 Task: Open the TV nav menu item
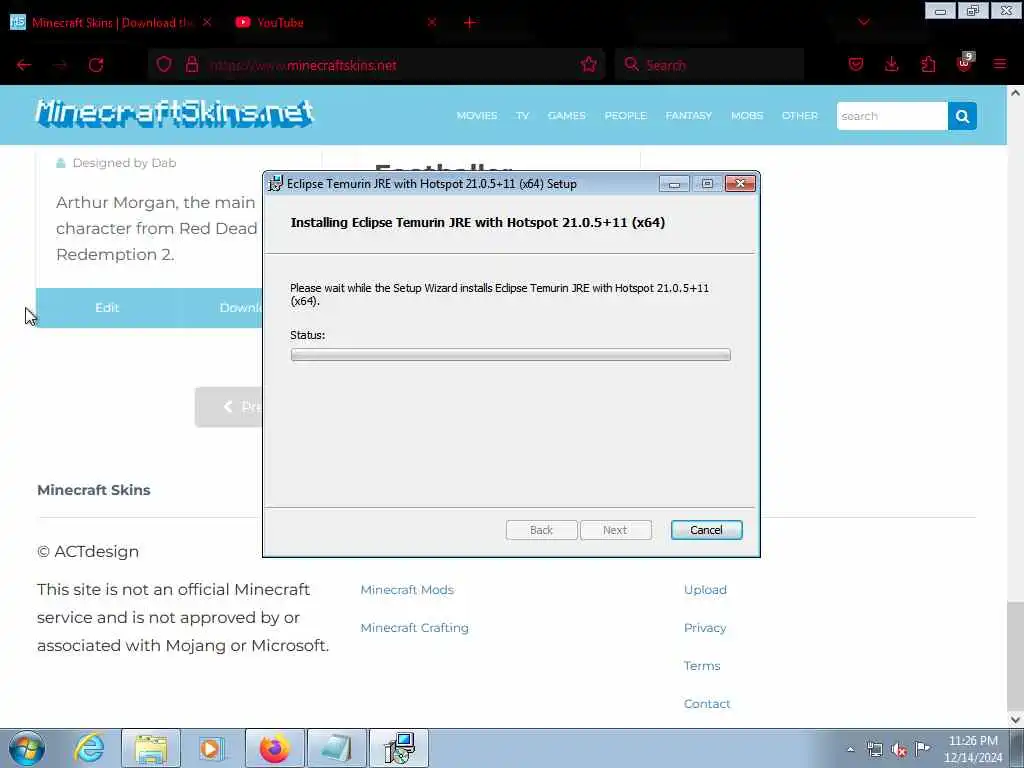click(x=522, y=116)
